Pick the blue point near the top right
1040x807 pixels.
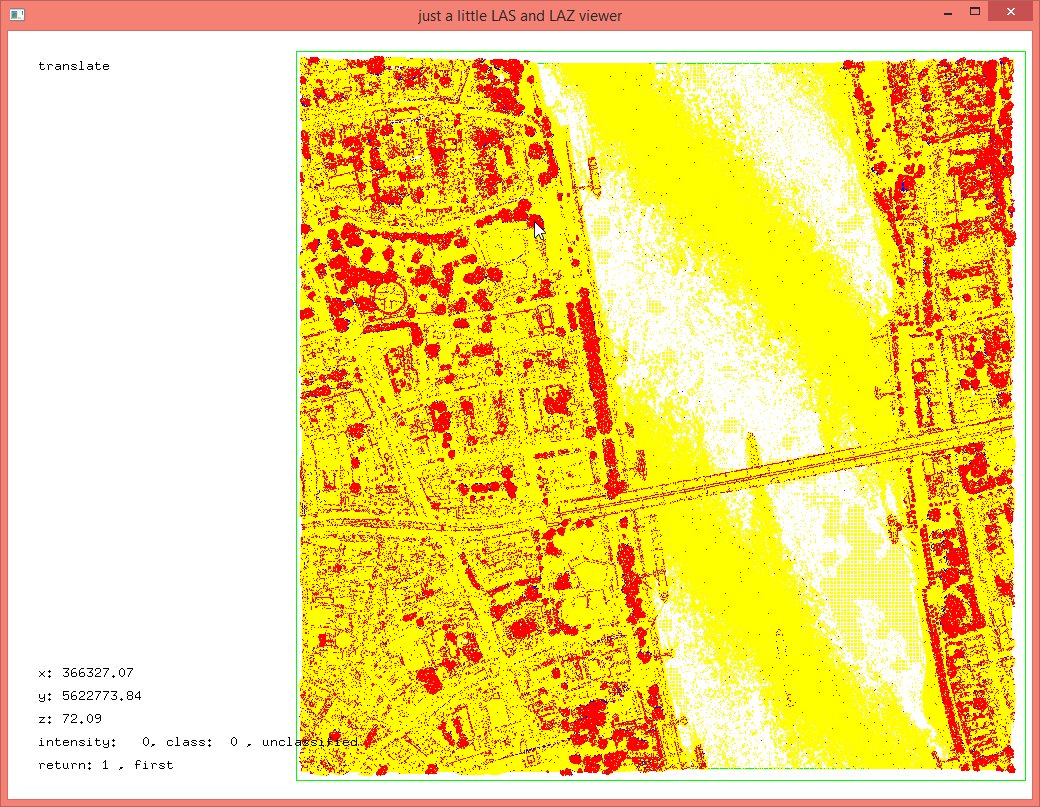pyautogui.click(x=904, y=185)
